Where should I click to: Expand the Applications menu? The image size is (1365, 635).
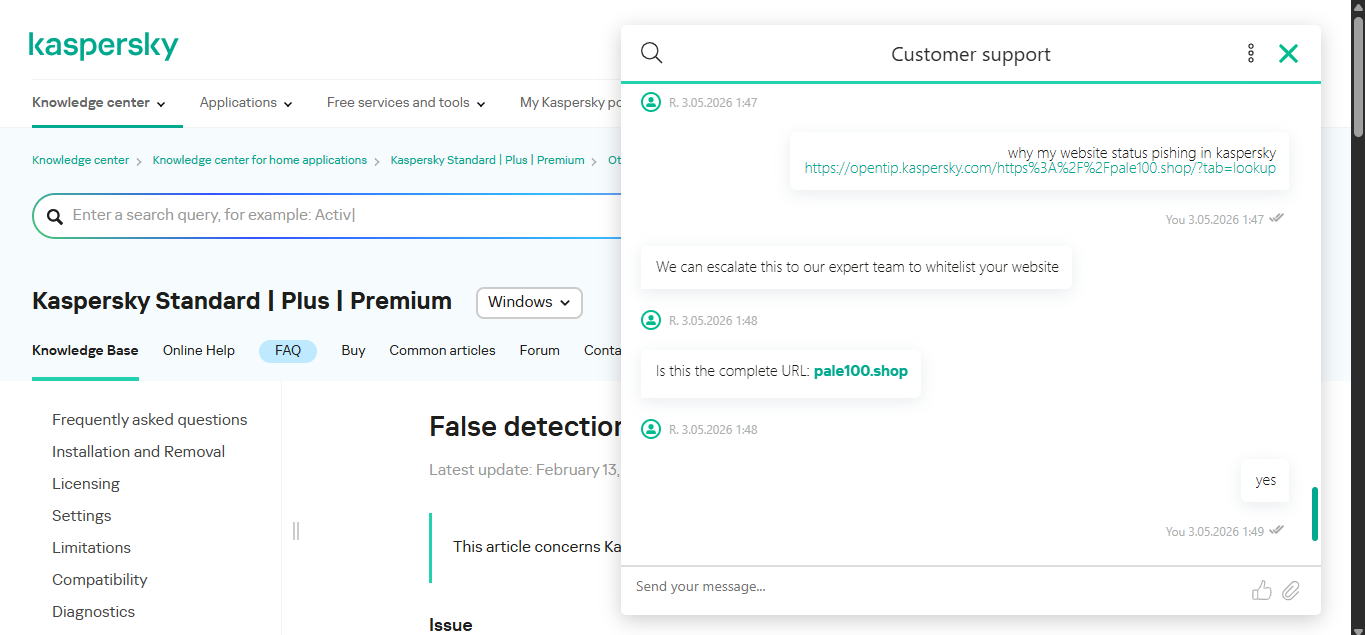(x=246, y=103)
